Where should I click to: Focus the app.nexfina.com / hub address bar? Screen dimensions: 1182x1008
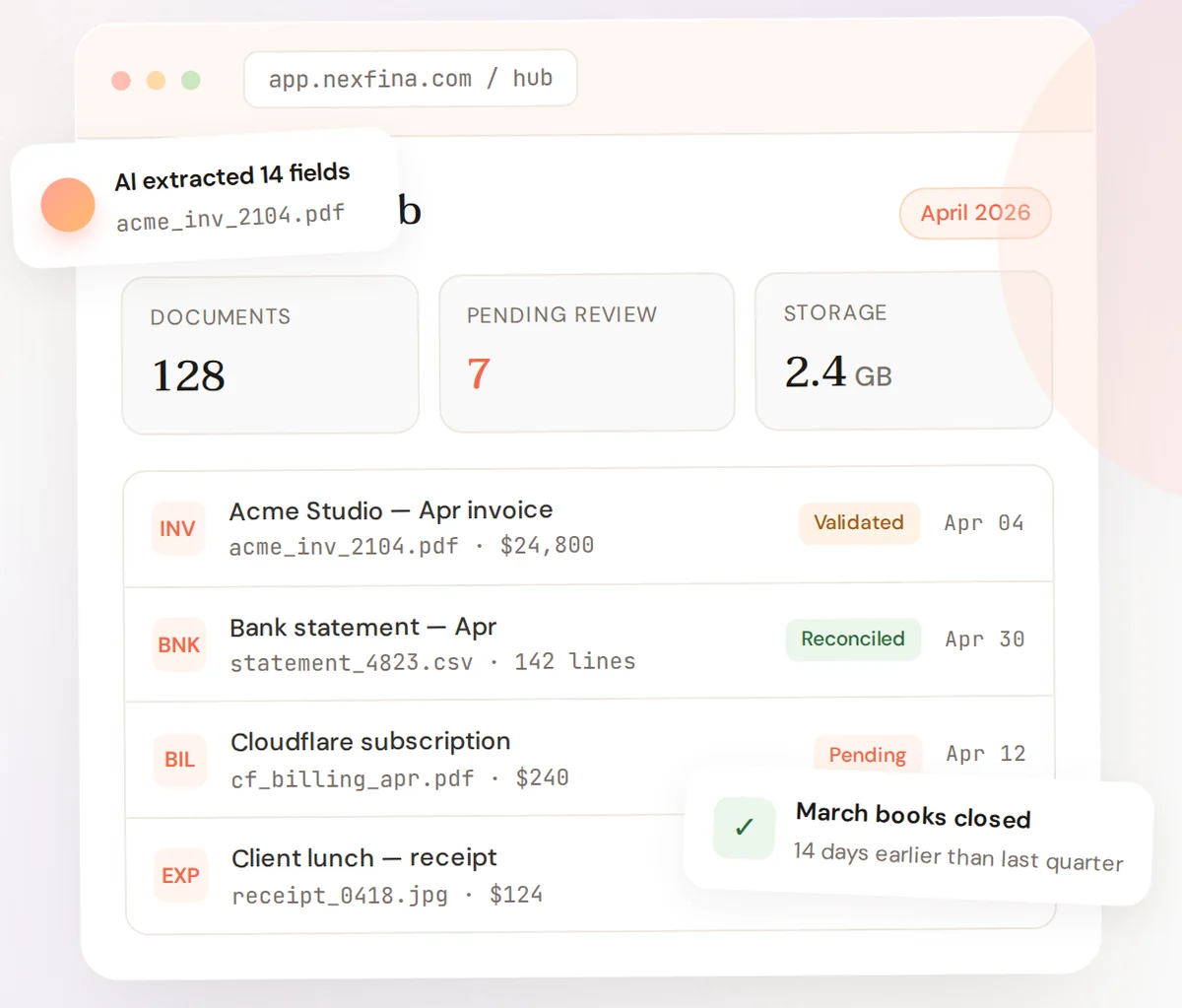[x=410, y=79]
